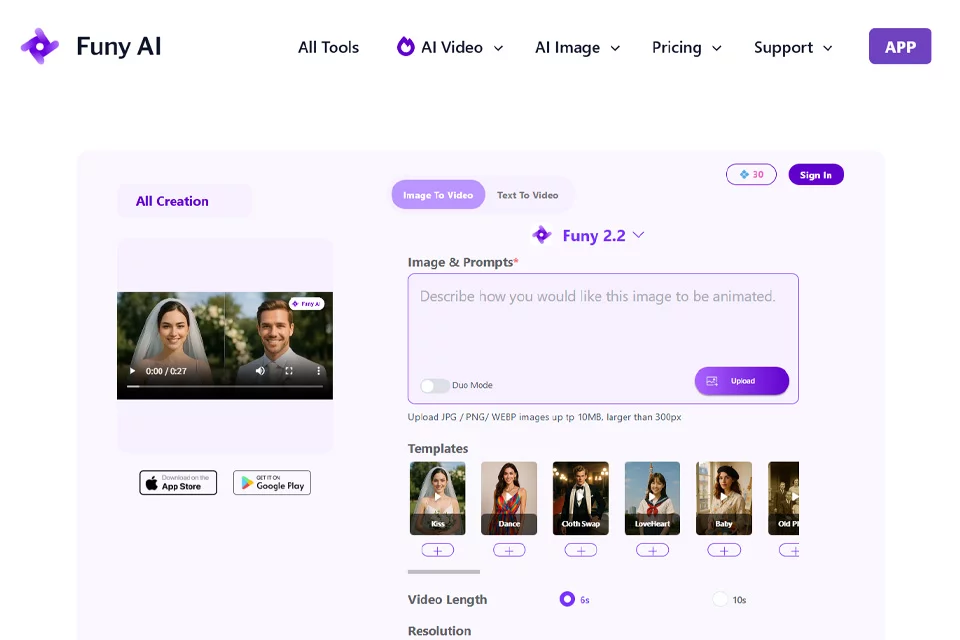Select the Kiss template thumbnail
The image size is (960, 640).
point(438,498)
